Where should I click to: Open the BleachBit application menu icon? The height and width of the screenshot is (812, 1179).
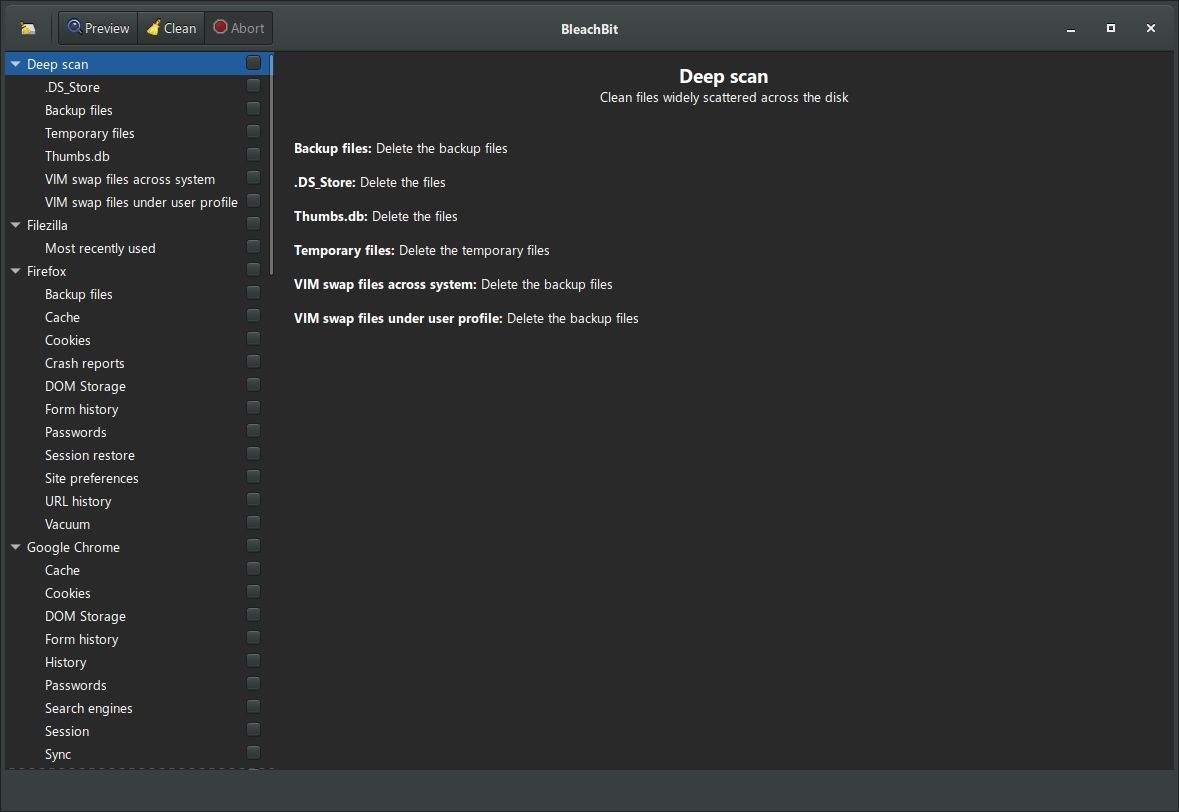coord(28,28)
